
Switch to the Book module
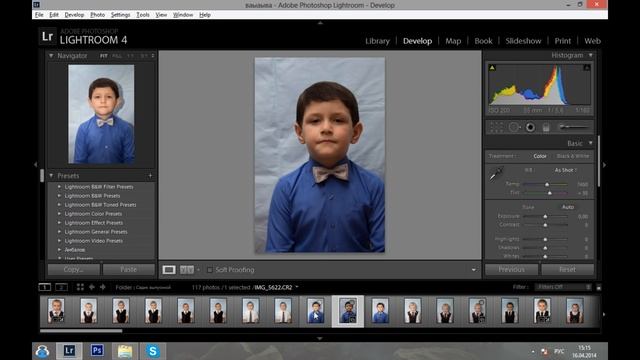click(483, 41)
